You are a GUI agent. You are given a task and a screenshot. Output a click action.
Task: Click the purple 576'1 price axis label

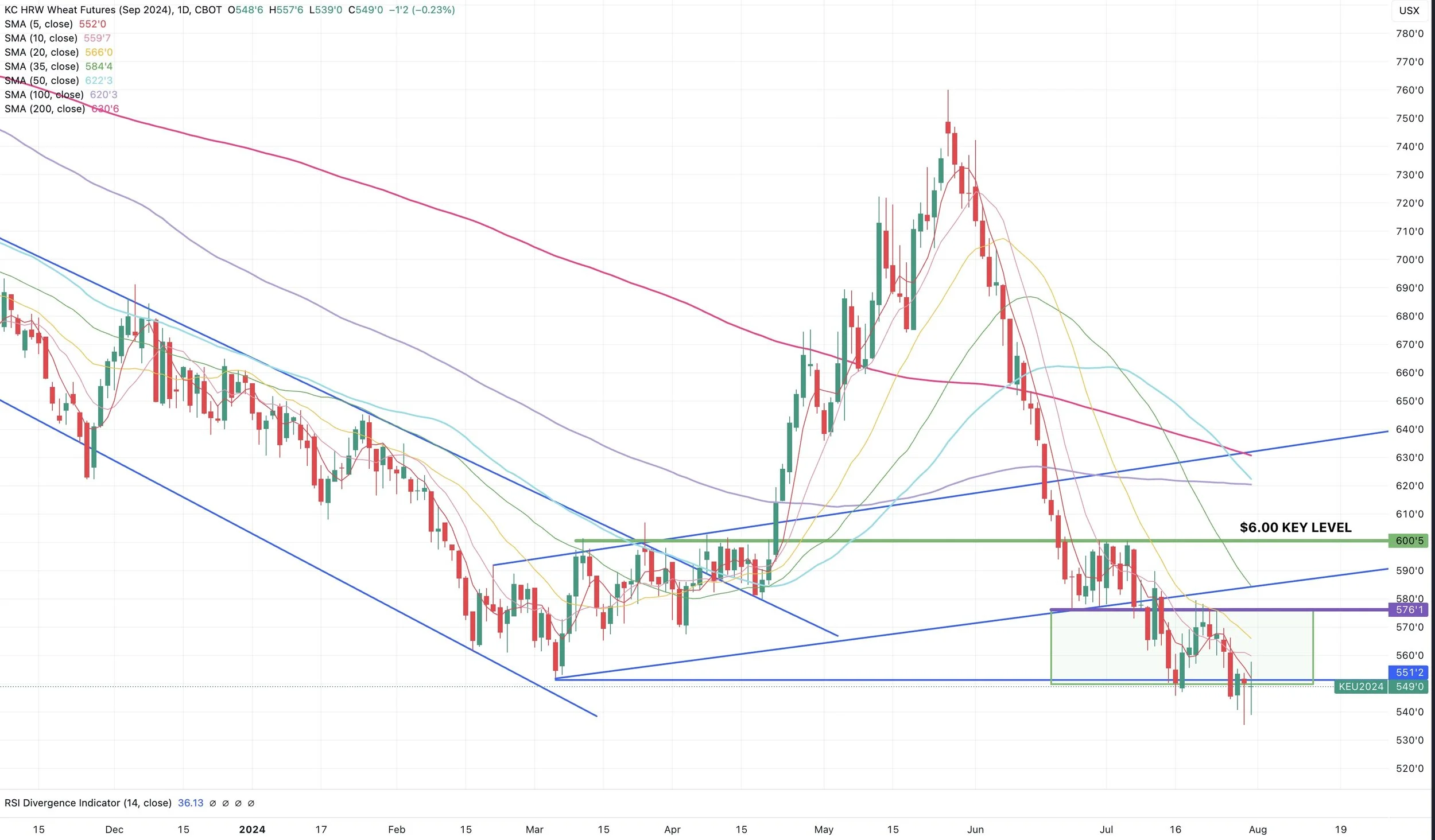click(x=1408, y=609)
